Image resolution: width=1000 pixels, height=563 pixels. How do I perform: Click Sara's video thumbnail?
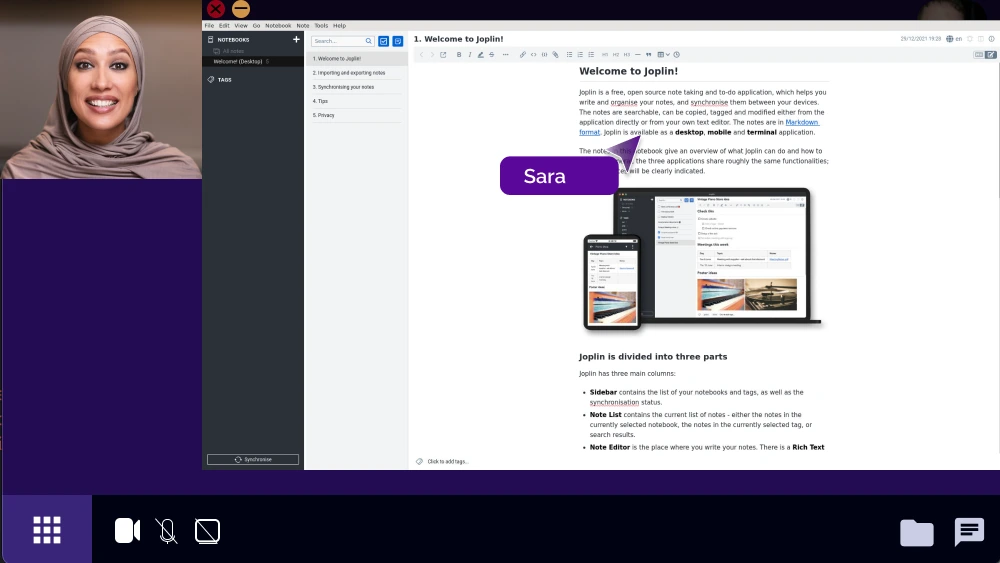[101, 89]
